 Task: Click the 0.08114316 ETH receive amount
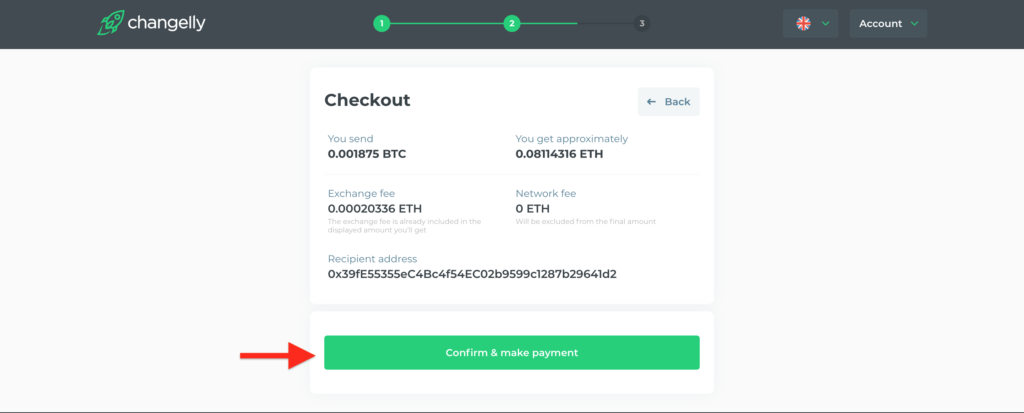click(559, 154)
